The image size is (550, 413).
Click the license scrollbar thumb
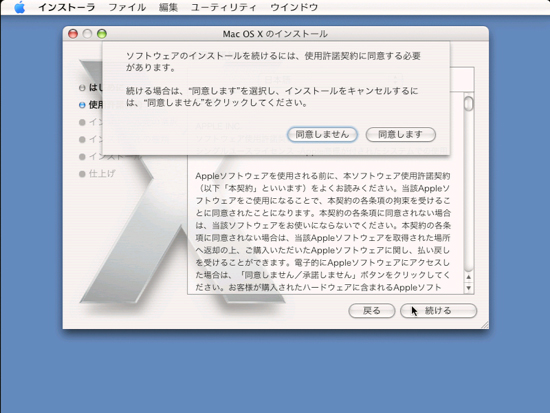coord(469,104)
